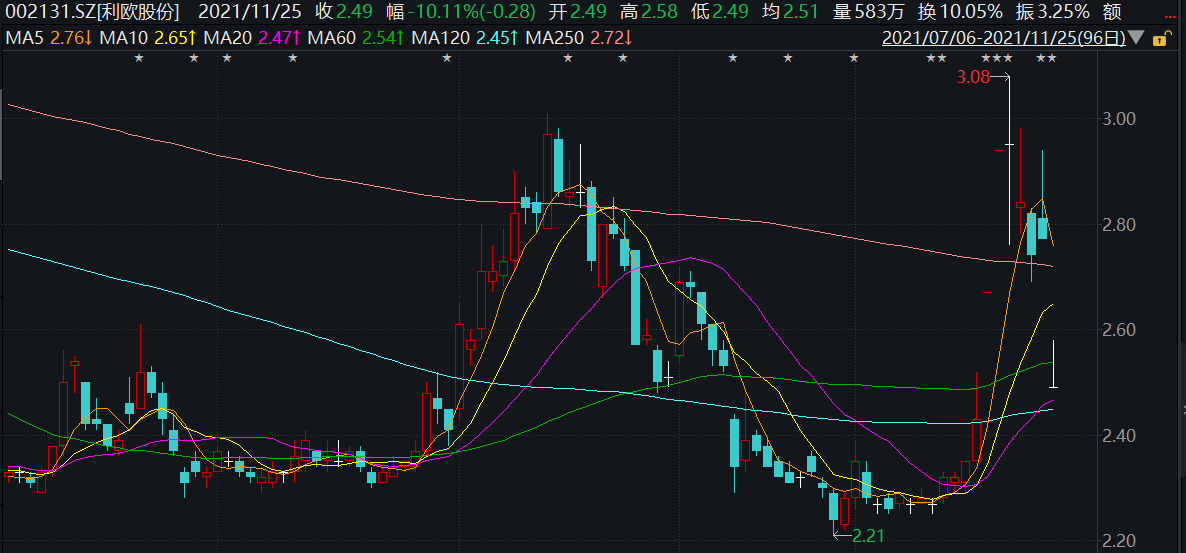
Task: Click the 2.21 lowest price annotation
Action: tap(867, 537)
